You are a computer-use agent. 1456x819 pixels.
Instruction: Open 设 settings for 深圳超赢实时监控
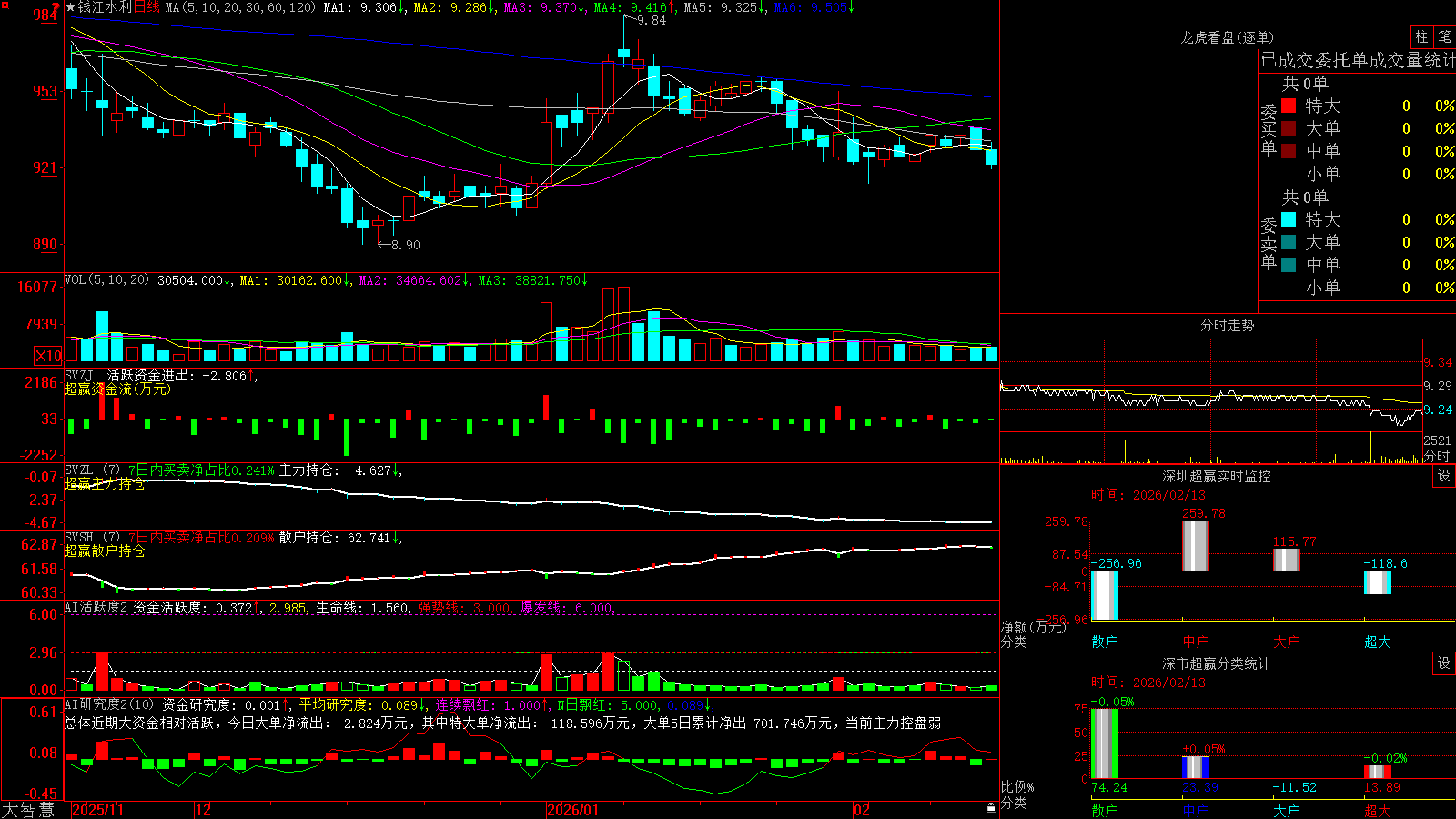pyautogui.click(x=1444, y=476)
